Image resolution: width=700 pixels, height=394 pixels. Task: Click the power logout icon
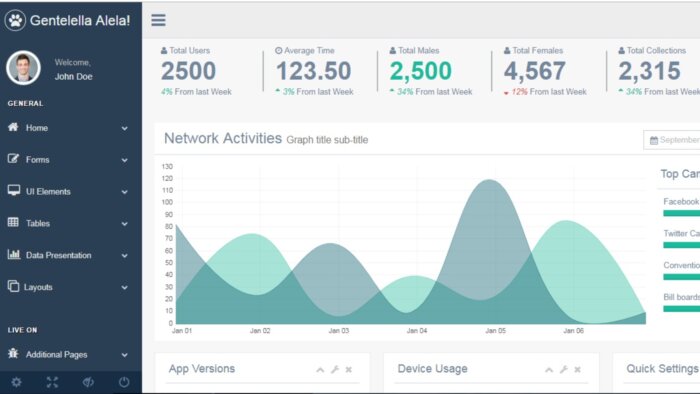(x=124, y=382)
